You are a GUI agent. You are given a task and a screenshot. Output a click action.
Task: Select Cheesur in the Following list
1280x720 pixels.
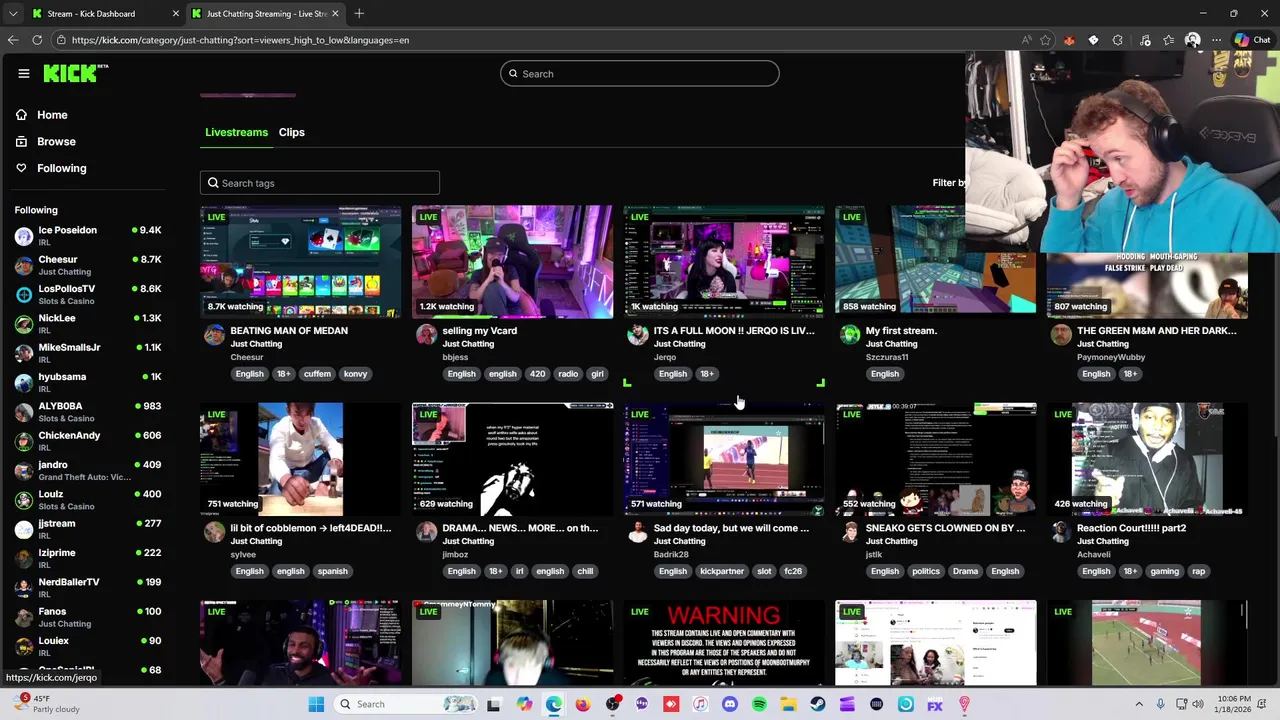[88, 265]
